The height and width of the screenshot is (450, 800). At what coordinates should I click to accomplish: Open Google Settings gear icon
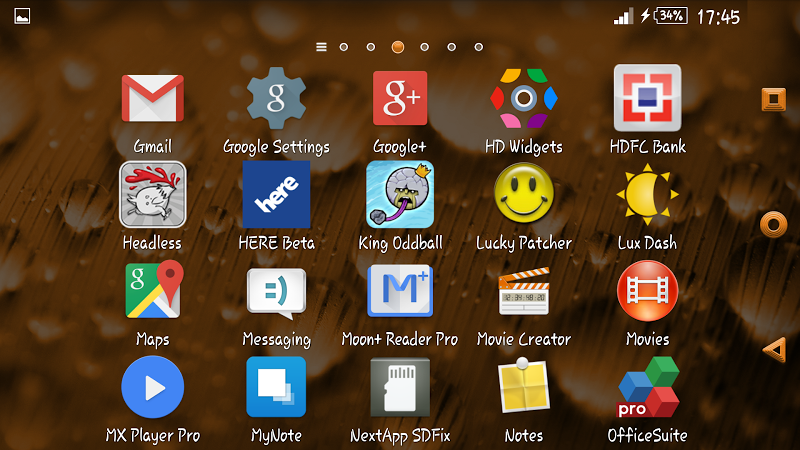coord(276,98)
